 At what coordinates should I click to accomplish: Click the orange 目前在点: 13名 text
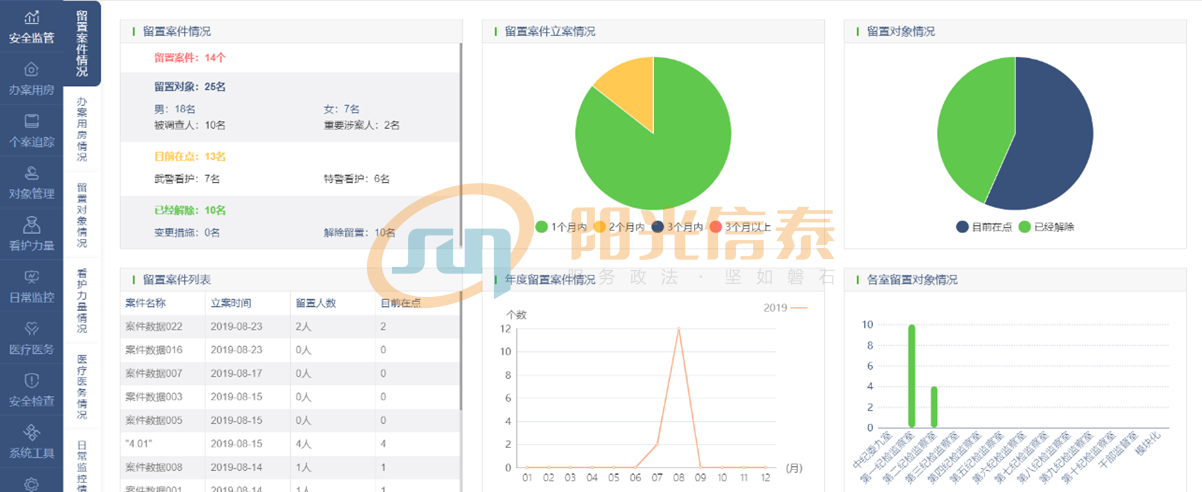click(190, 157)
